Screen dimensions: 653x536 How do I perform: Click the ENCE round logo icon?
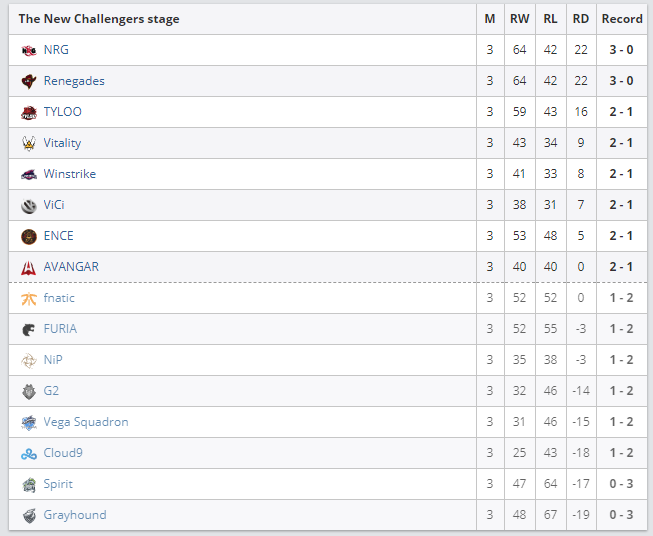[29, 237]
